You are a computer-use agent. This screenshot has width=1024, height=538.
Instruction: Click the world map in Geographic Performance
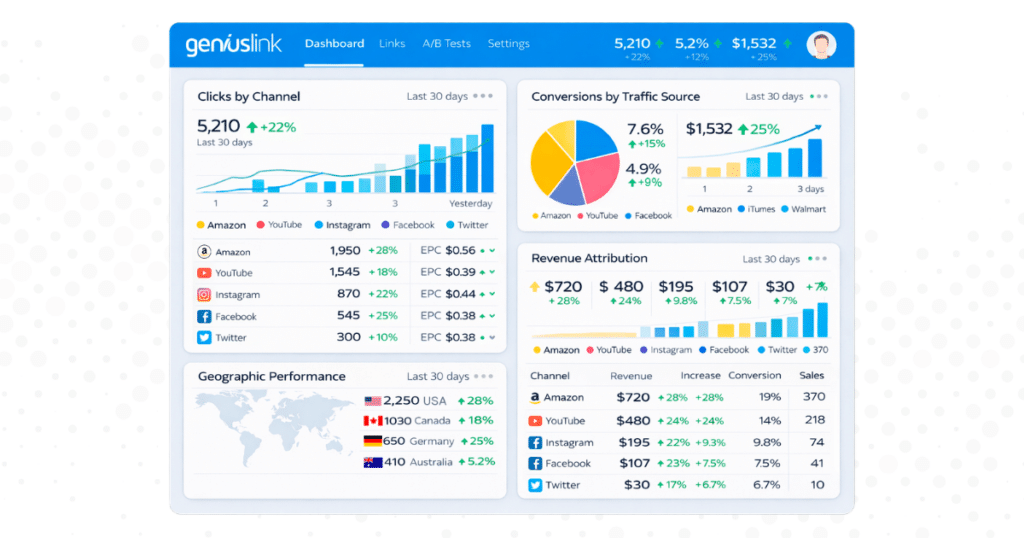274,426
